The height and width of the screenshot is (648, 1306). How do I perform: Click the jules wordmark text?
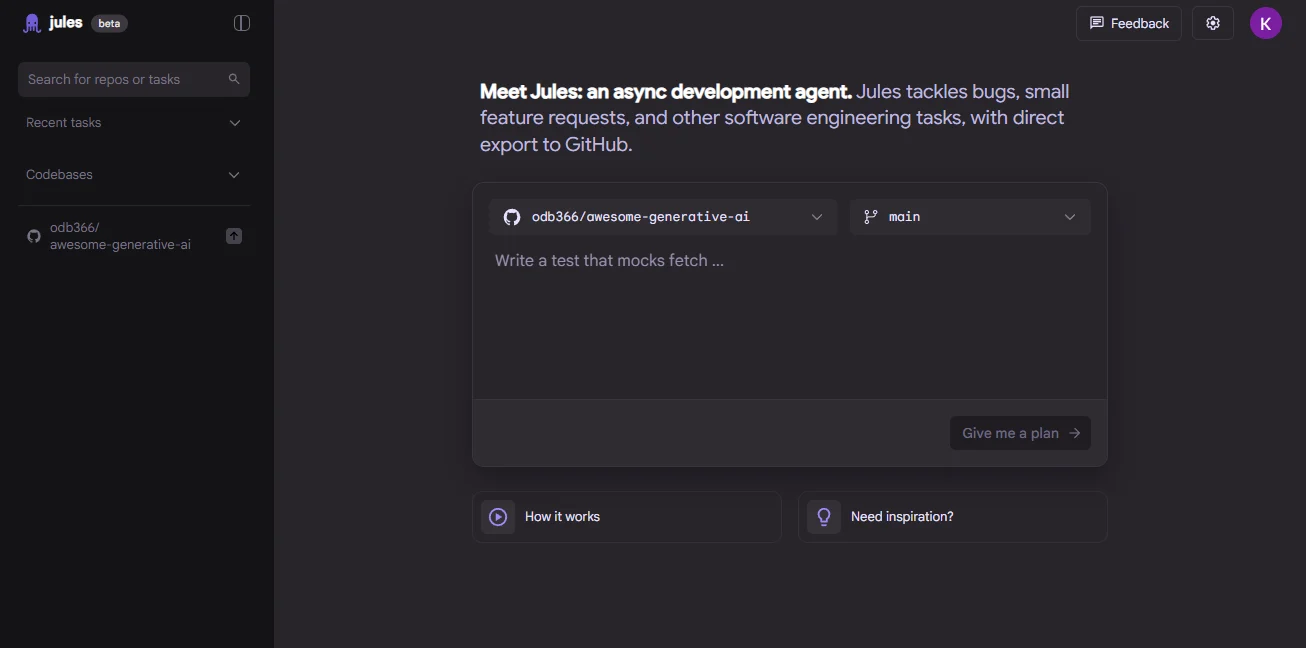point(66,22)
